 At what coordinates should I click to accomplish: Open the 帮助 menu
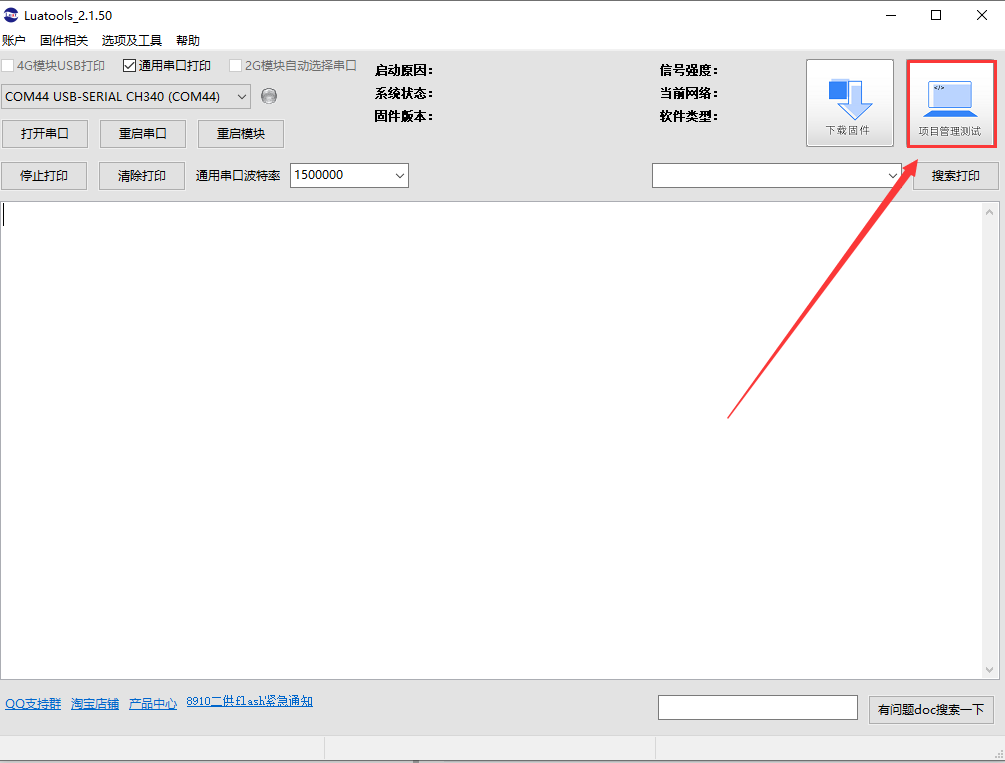click(x=188, y=40)
